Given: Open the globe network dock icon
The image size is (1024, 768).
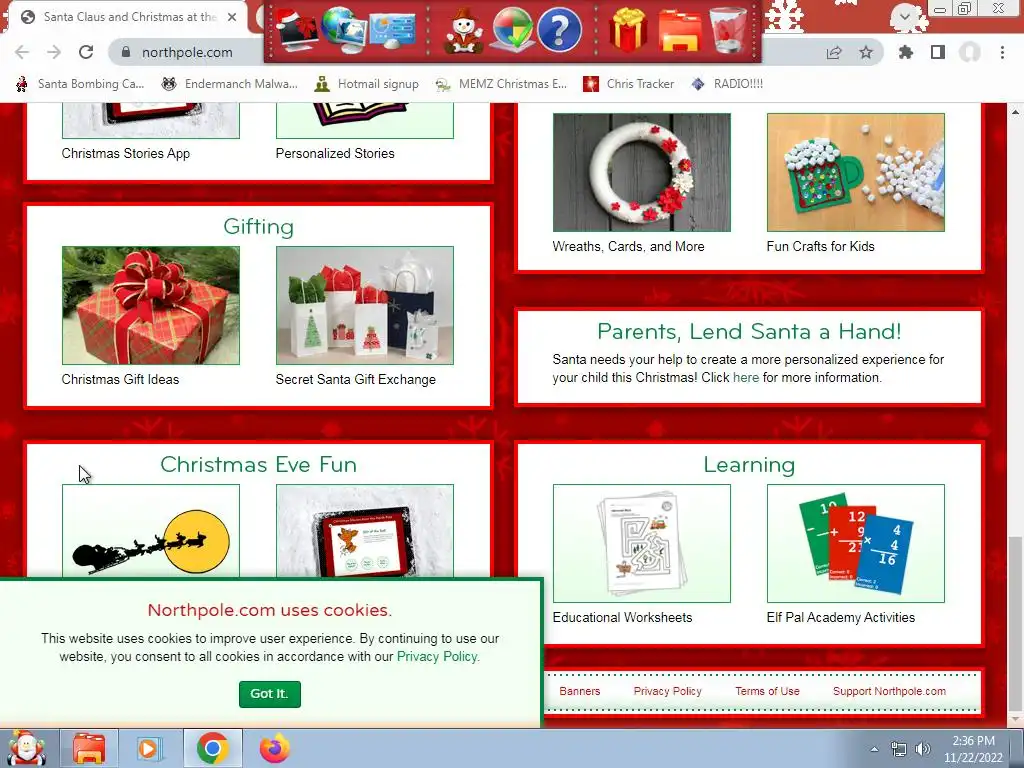Looking at the screenshot, I should (344, 29).
